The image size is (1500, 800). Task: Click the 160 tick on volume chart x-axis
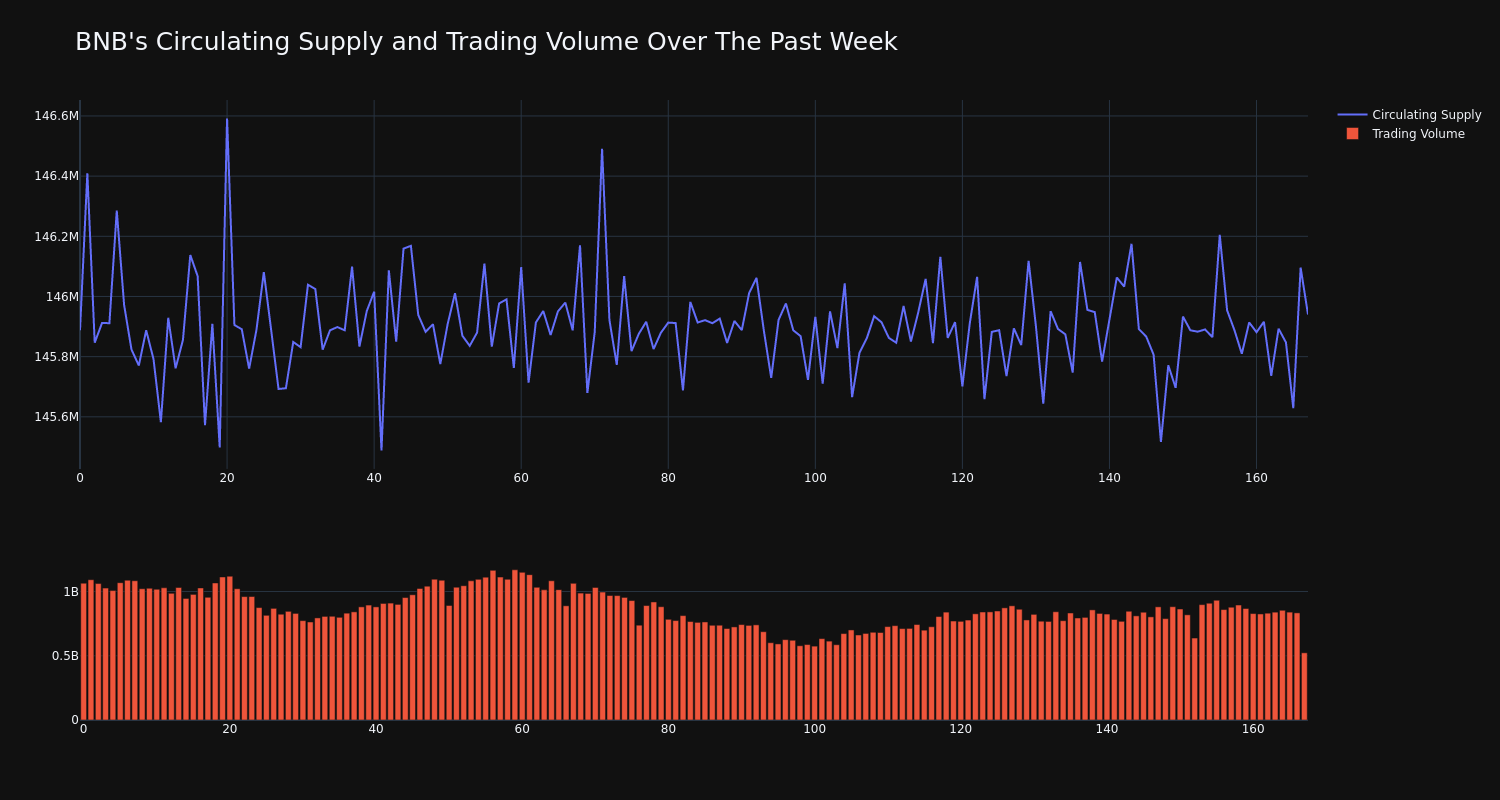coord(1253,729)
